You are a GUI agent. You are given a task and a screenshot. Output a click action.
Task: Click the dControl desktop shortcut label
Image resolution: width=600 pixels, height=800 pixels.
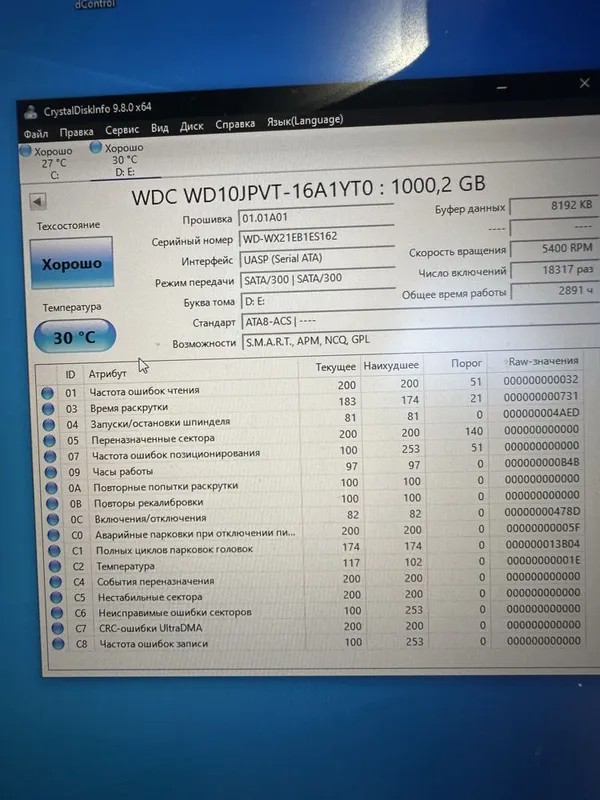coord(95,4)
